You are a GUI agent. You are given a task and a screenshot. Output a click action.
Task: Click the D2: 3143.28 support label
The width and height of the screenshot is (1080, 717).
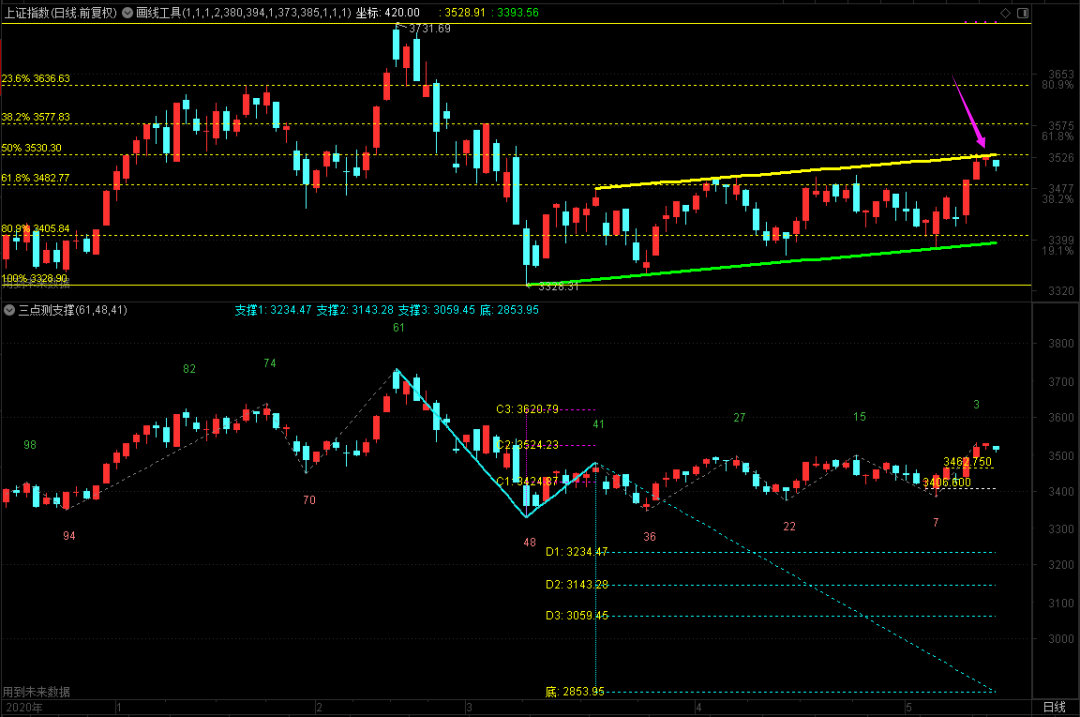[577, 585]
